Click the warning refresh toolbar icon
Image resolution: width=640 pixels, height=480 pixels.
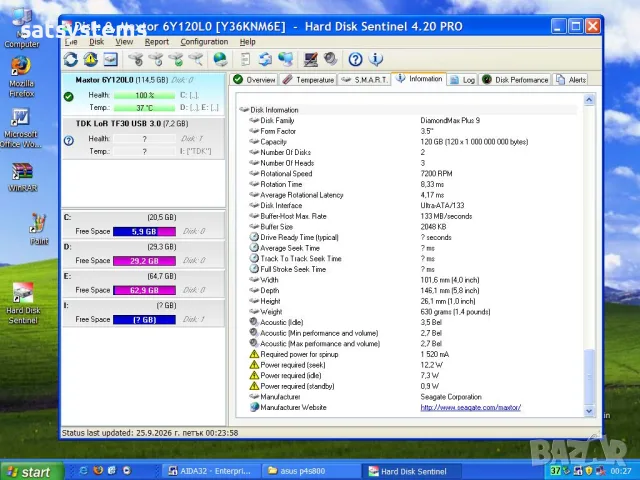pyautogui.click(x=91, y=60)
